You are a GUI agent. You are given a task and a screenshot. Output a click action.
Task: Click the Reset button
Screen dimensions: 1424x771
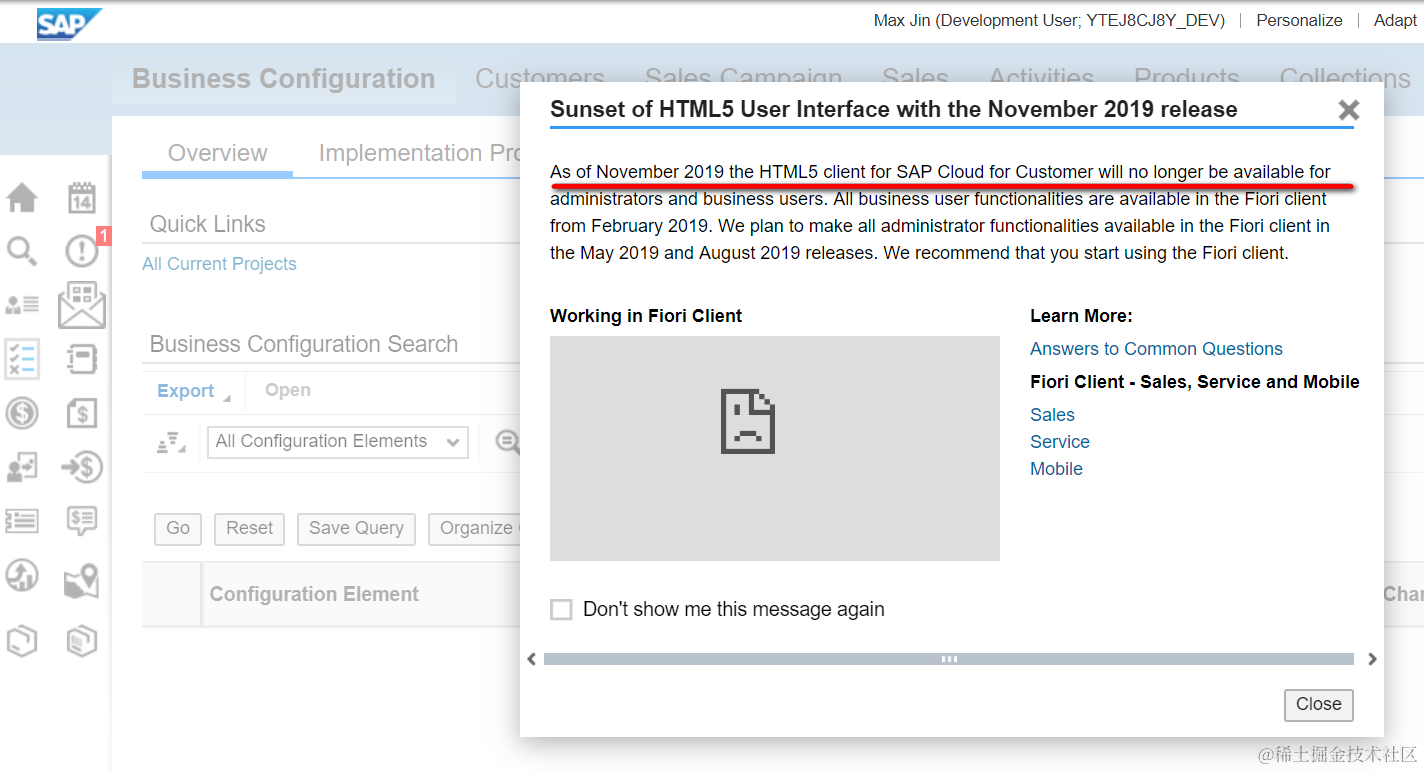(250, 529)
